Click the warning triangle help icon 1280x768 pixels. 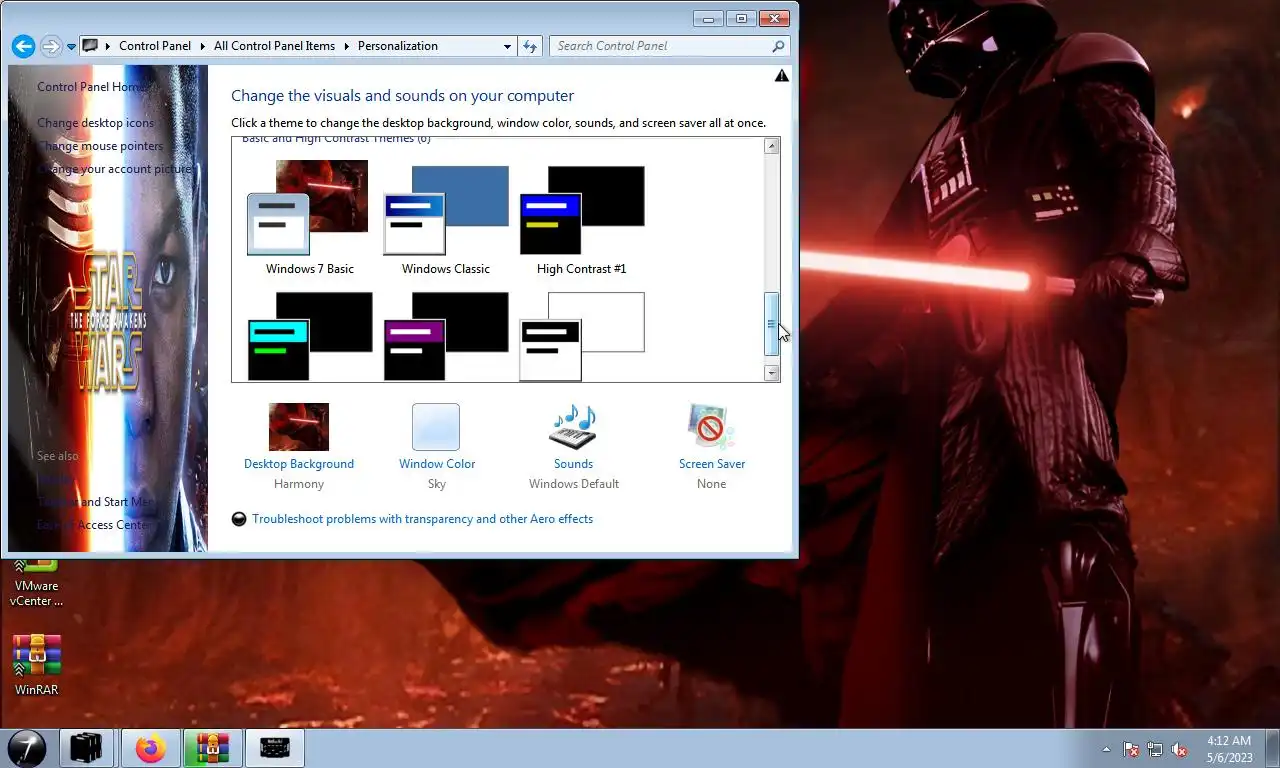pos(782,76)
